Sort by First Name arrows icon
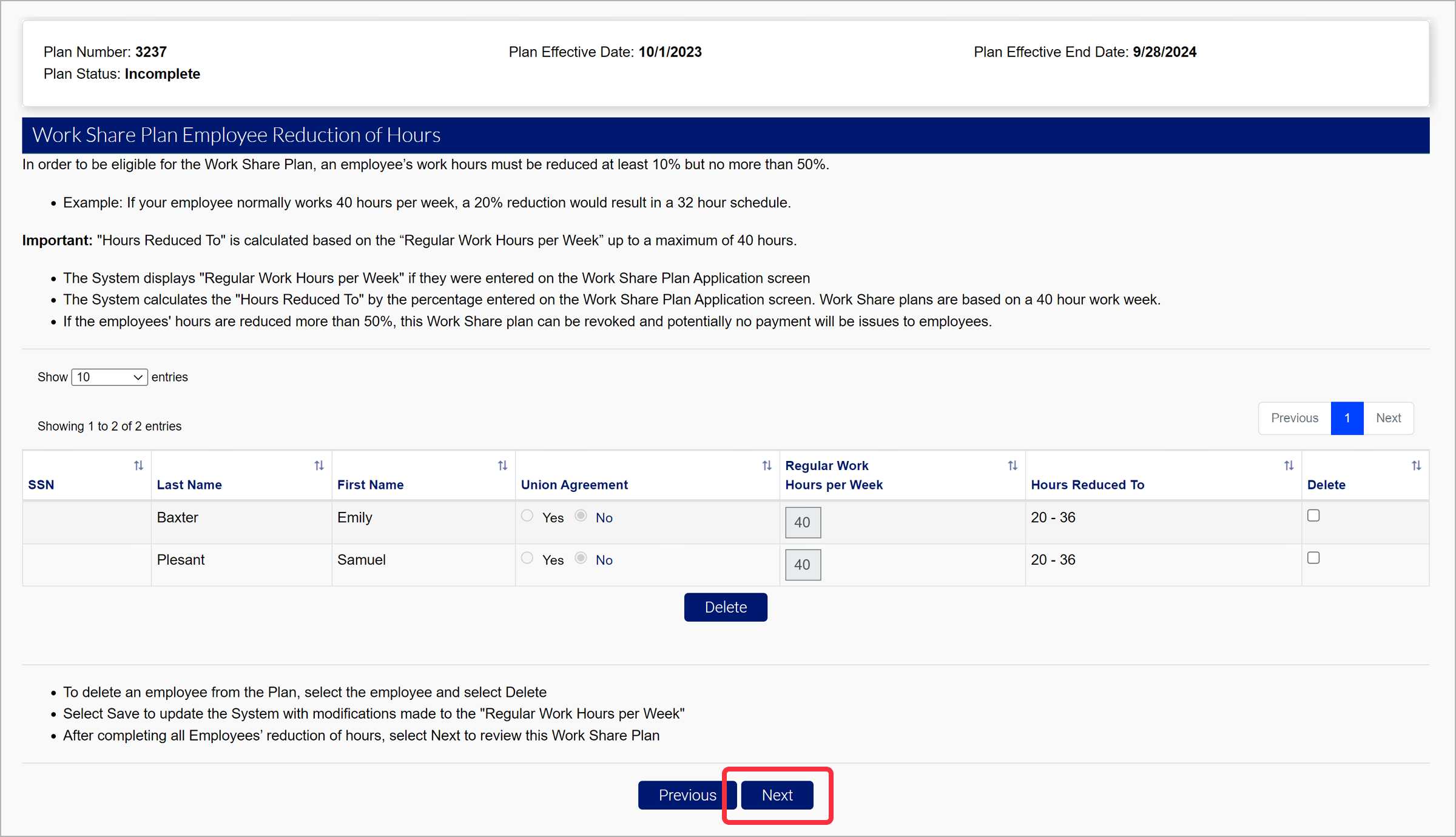The width and height of the screenshot is (1456, 837). [502, 466]
